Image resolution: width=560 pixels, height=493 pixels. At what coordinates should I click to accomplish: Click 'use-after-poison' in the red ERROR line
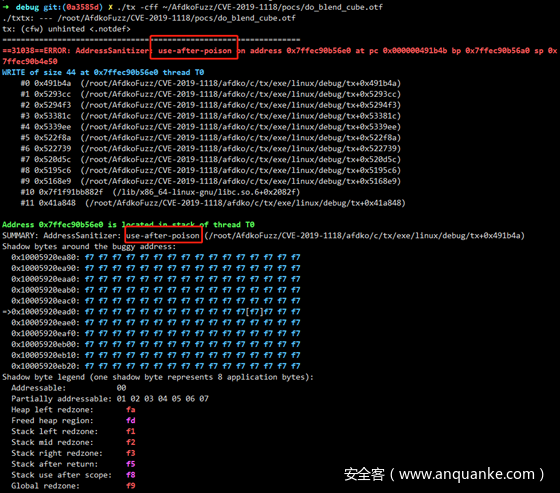click(x=195, y=51)
